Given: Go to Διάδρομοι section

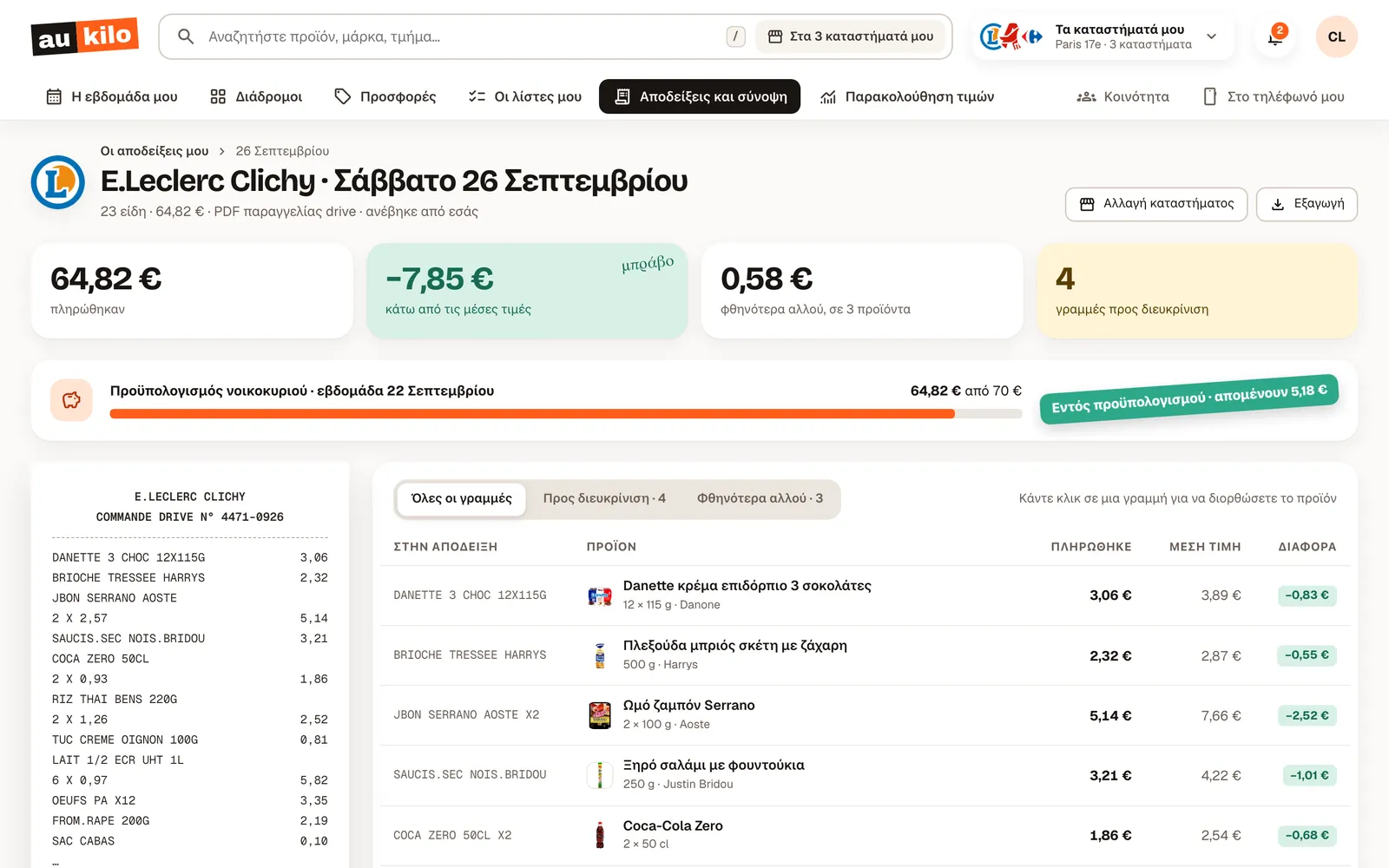Looking at the screenshot, I should (256, 96).
